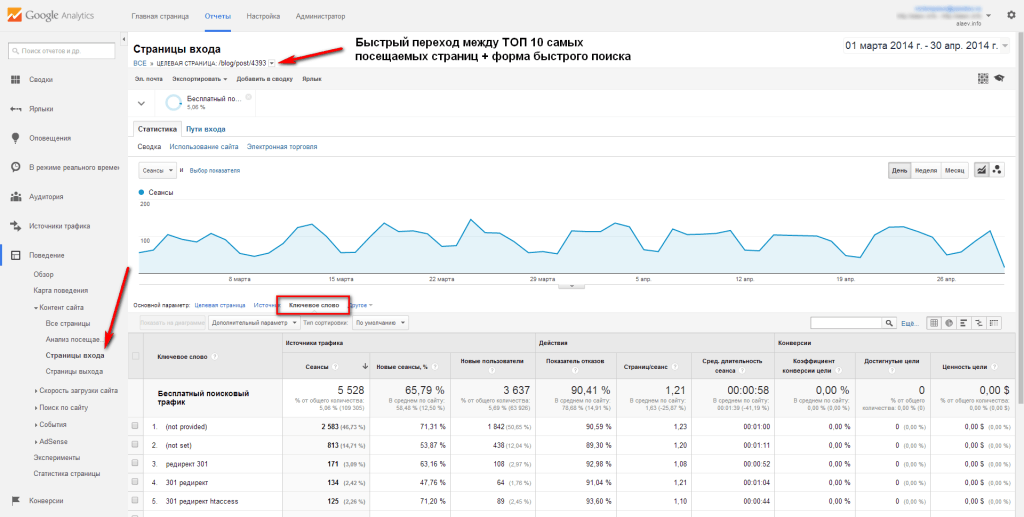This screenshot has height=517, width=1024.
Task: Open the Администратор top menu item
Action: [321, 17]
